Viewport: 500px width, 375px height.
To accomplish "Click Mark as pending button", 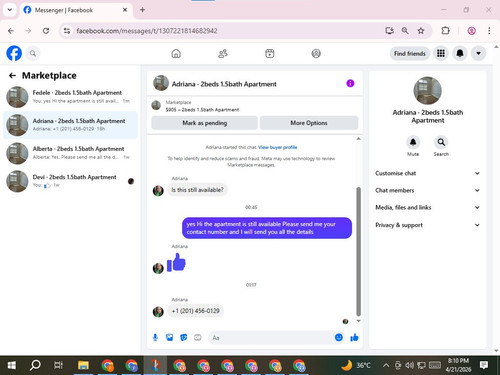I will pyautogui.click(x=204, y=123).
